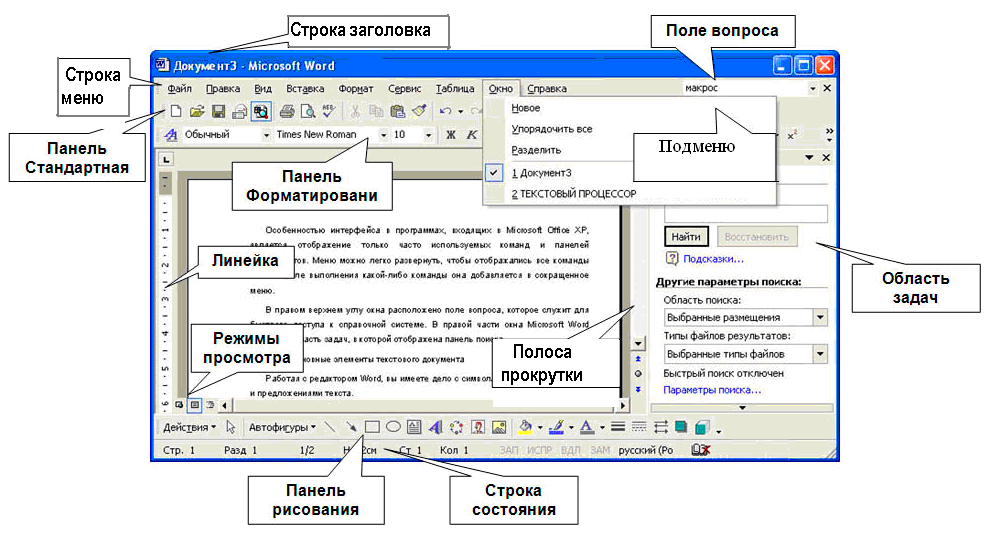
Task: Select checked window 1 Документ3
Action: 541,173
